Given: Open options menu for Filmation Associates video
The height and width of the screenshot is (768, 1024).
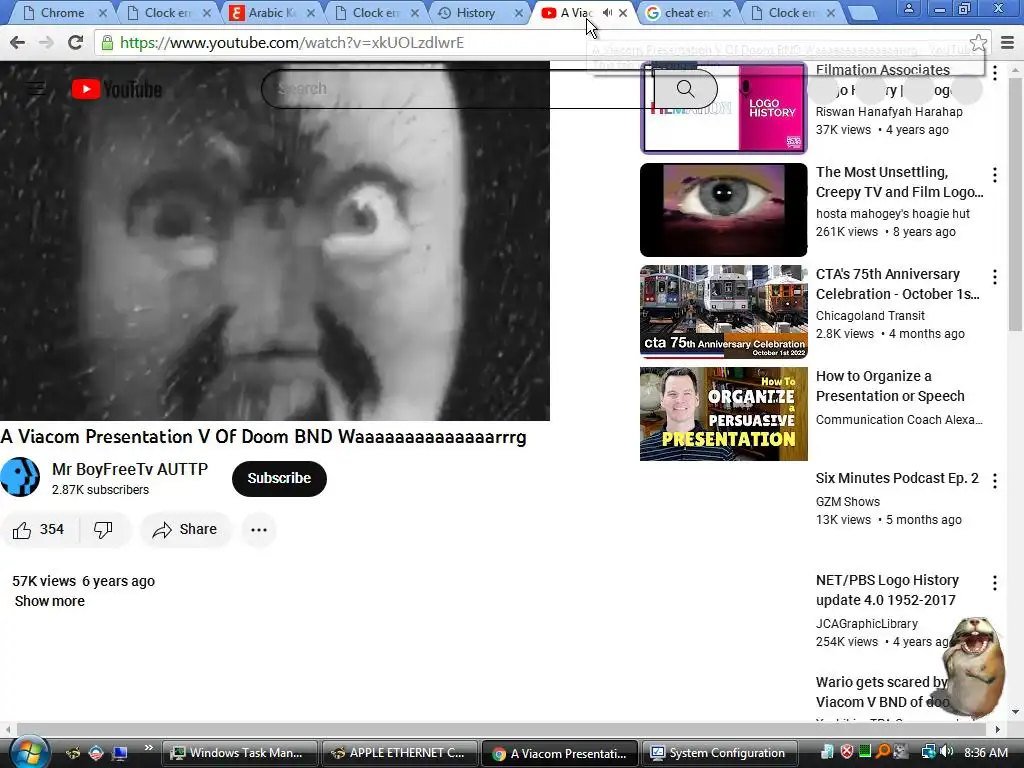Looking at the screenshot, I should pos(995,72).
